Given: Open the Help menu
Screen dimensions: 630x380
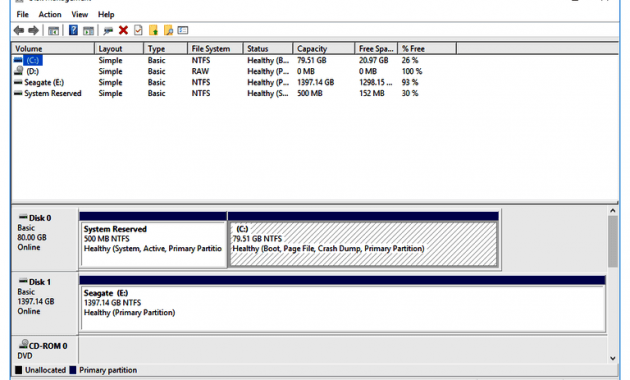Looking at the screenshot, I should [106, 14].
